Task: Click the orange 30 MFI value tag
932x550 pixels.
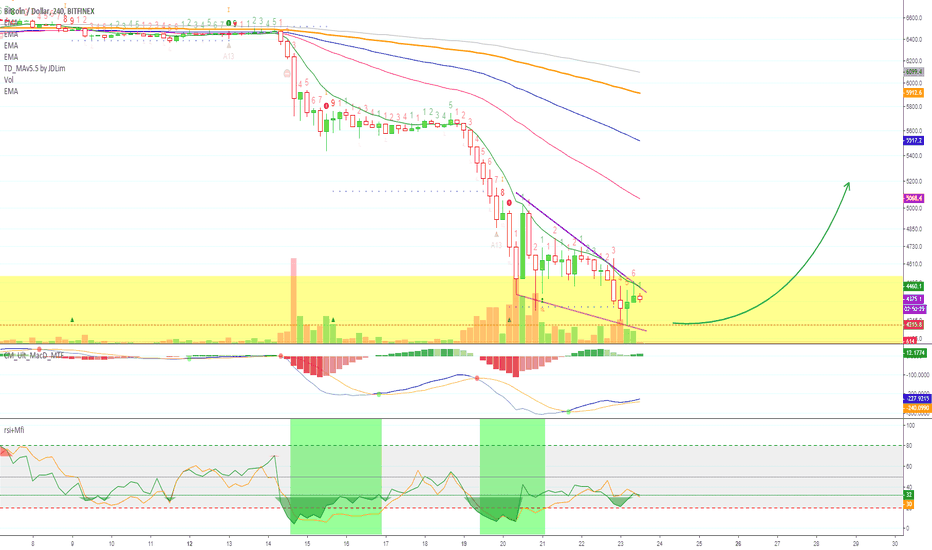Action: point(909,504)
